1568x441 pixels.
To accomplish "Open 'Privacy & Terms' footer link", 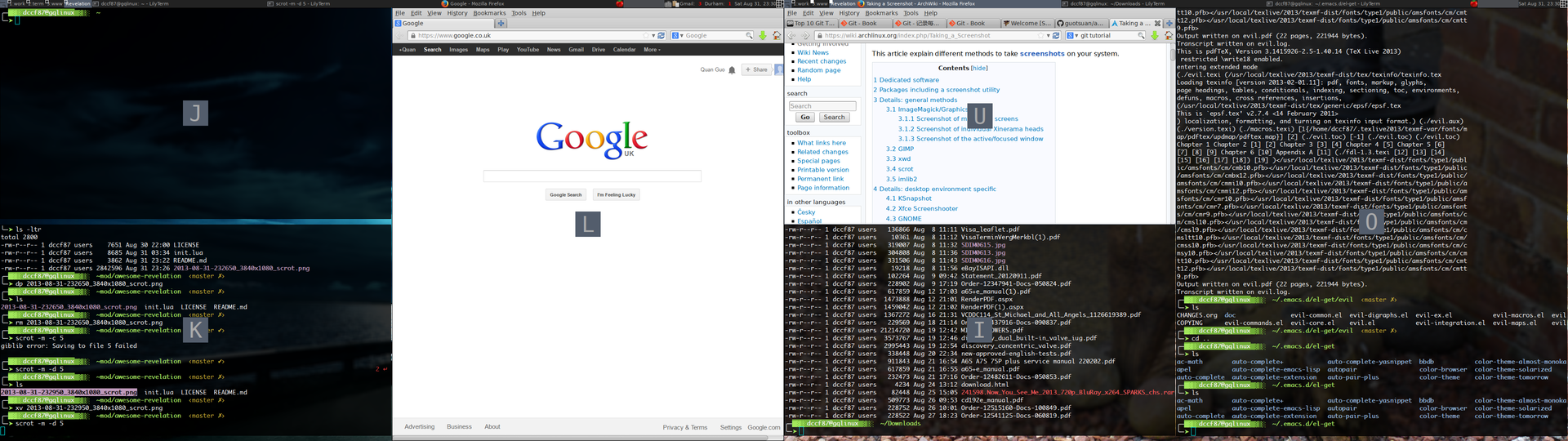I will point(685,427).
